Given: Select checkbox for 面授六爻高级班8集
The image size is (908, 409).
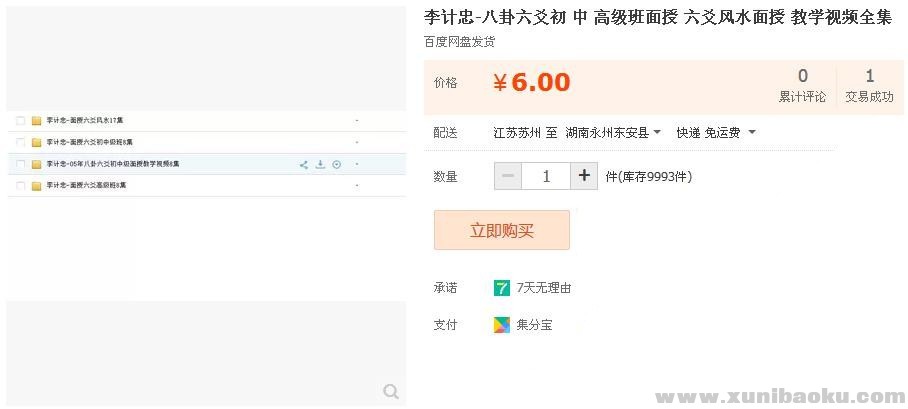Looking at the screenshot, I should 20,186.
